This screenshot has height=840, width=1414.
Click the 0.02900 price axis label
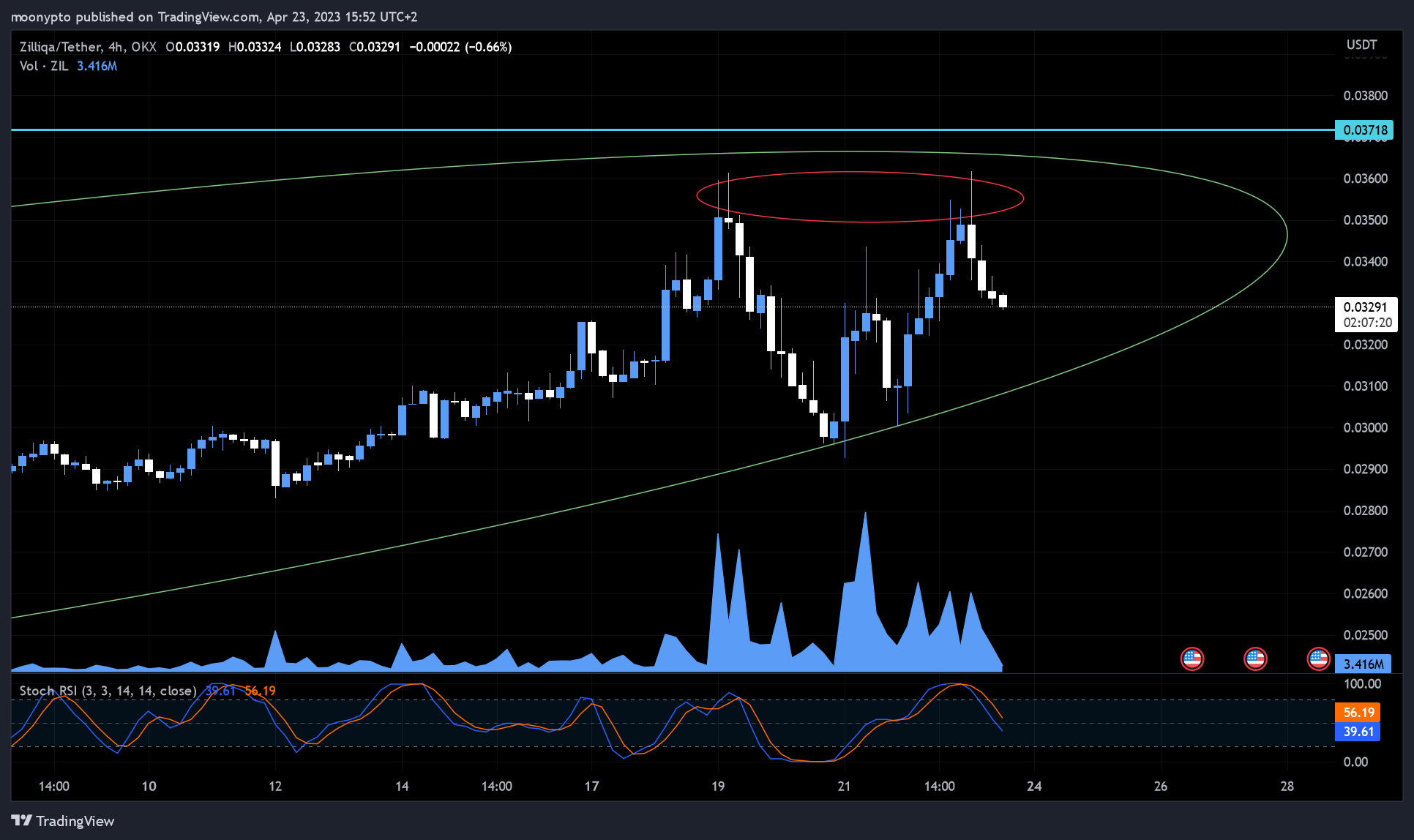(1365, 469)
